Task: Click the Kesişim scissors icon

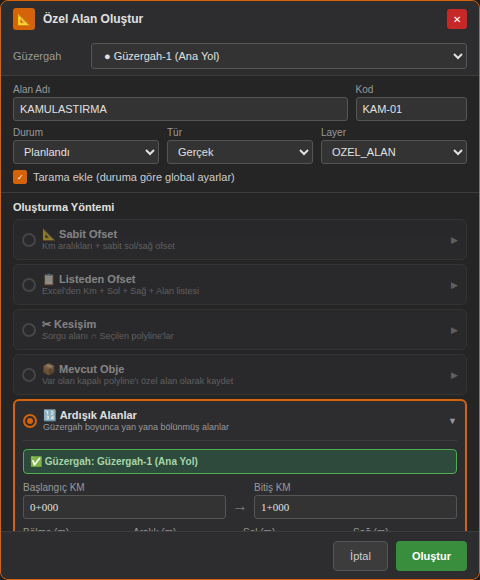Action: tap(46, 324)
